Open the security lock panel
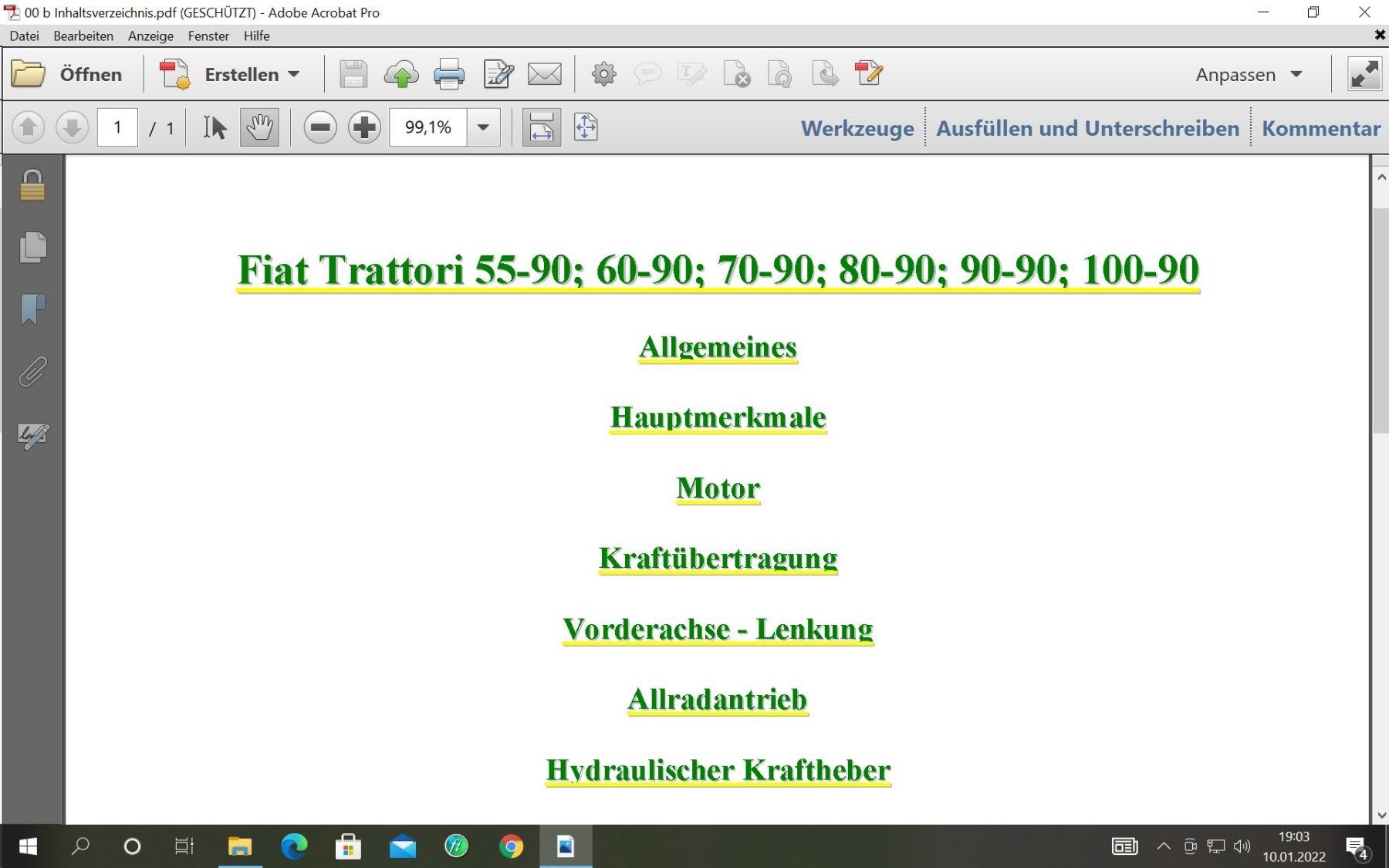The width and height of the screenshot is (1389, 868). point(32,185)
